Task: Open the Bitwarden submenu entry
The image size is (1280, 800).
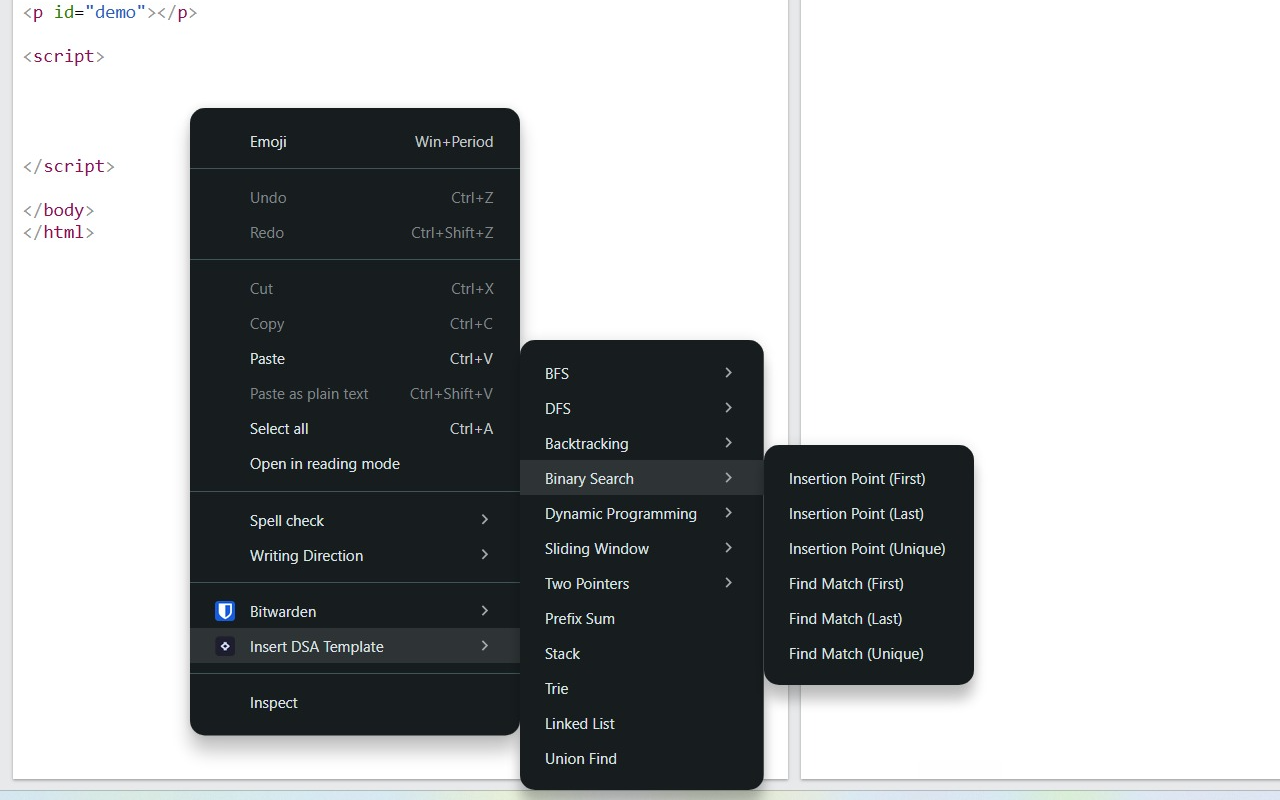Action: pos(355,611)
